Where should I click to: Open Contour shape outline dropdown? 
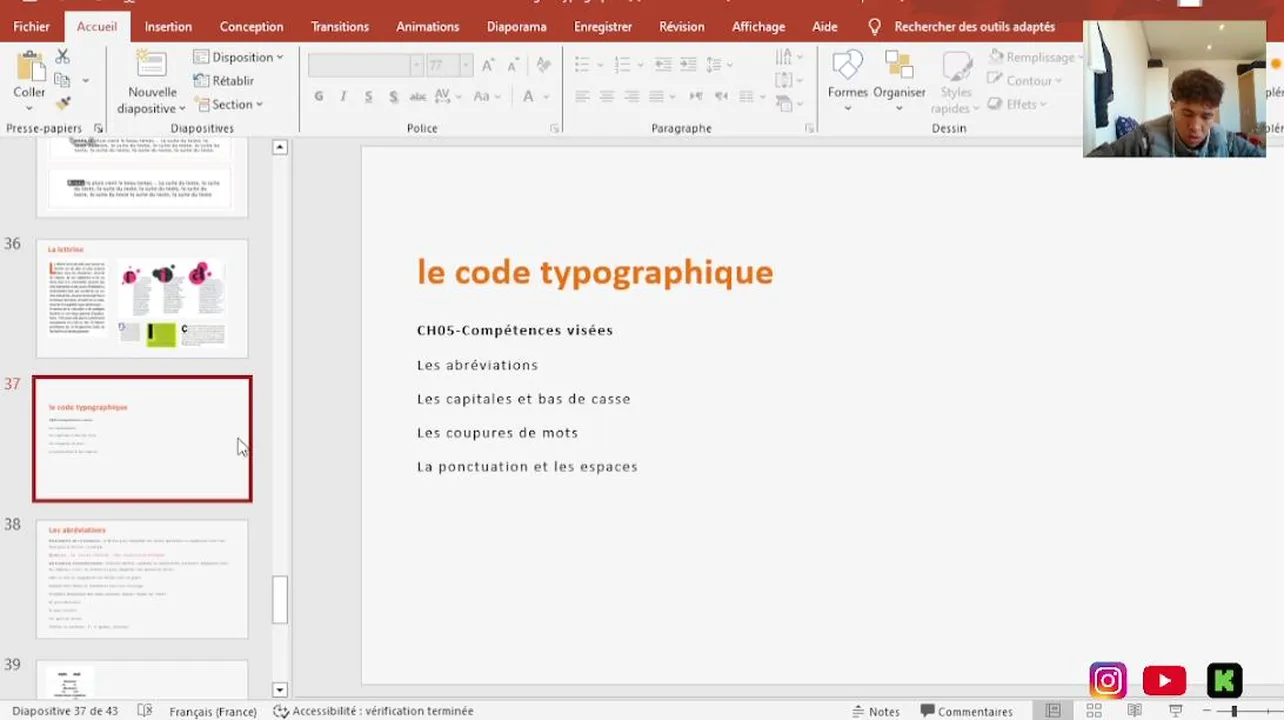1024,80
